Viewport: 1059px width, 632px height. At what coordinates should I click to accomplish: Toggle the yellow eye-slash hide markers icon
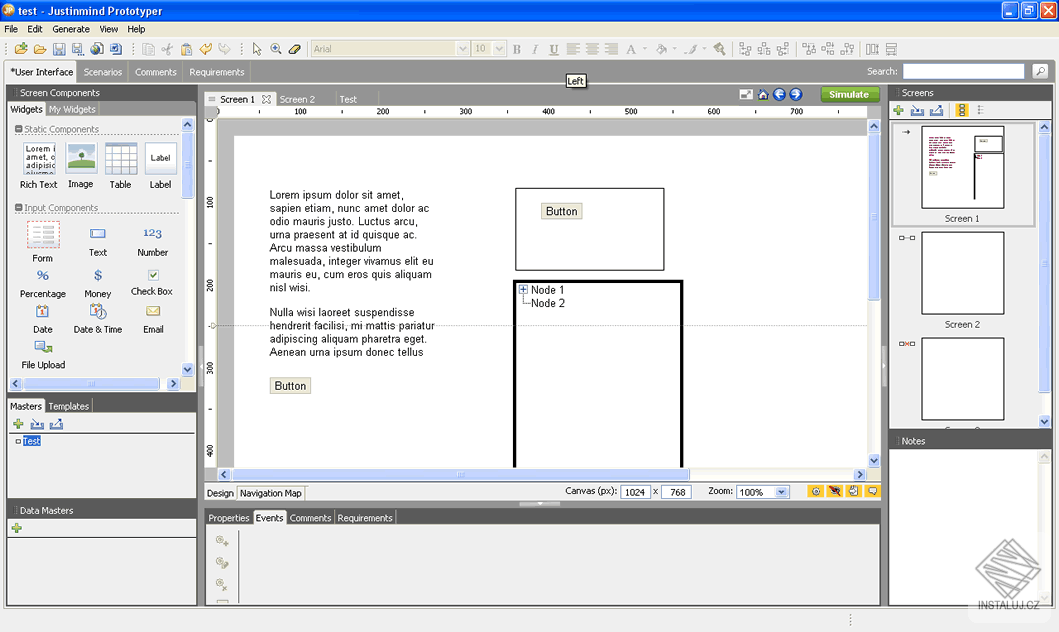[x=835, y=492]
